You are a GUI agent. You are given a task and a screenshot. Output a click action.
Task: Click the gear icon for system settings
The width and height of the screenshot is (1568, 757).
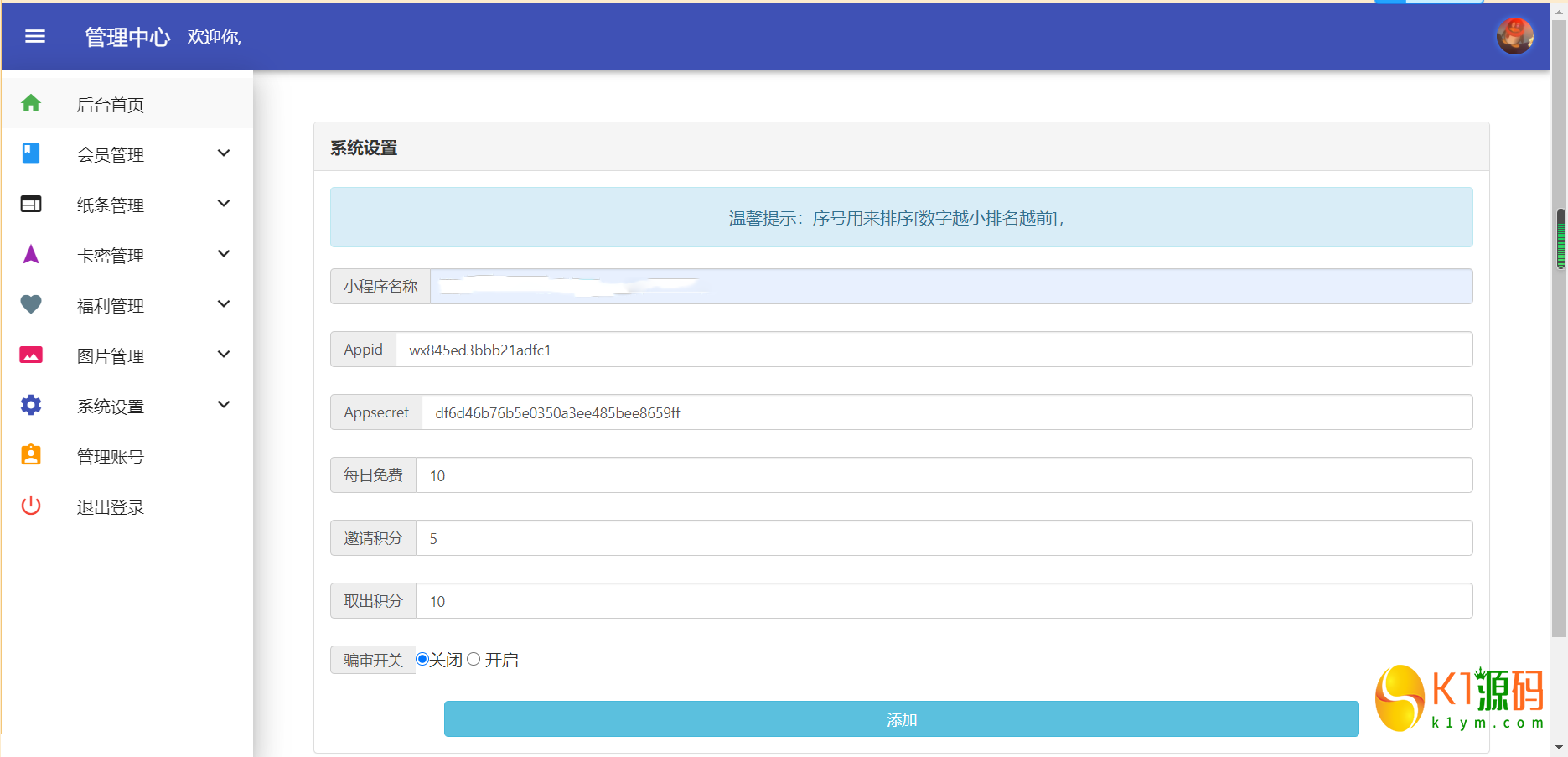pyautogui.click(x=31, y=405)
